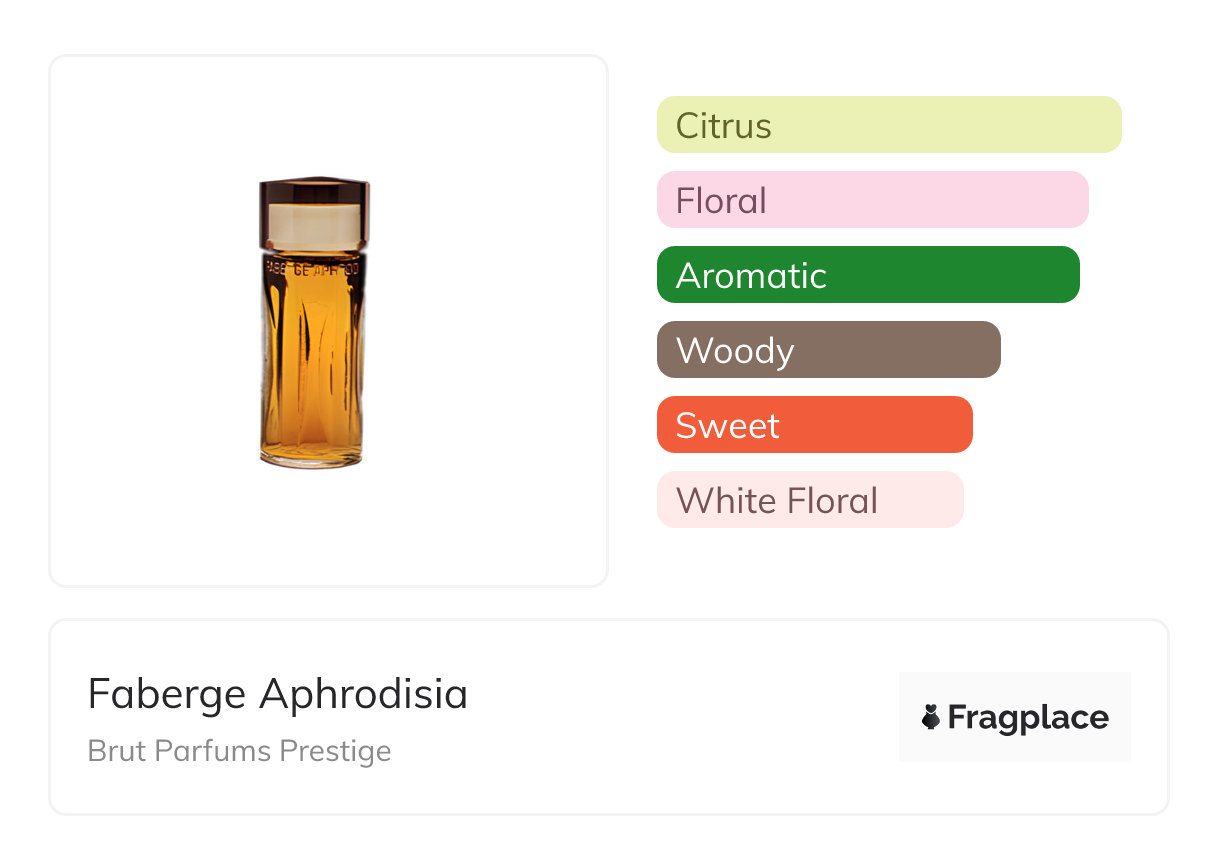This screenshot has height=864, width=1218.
Task: Click the word Sweet on the orange bar
Action: pos(727,426)
